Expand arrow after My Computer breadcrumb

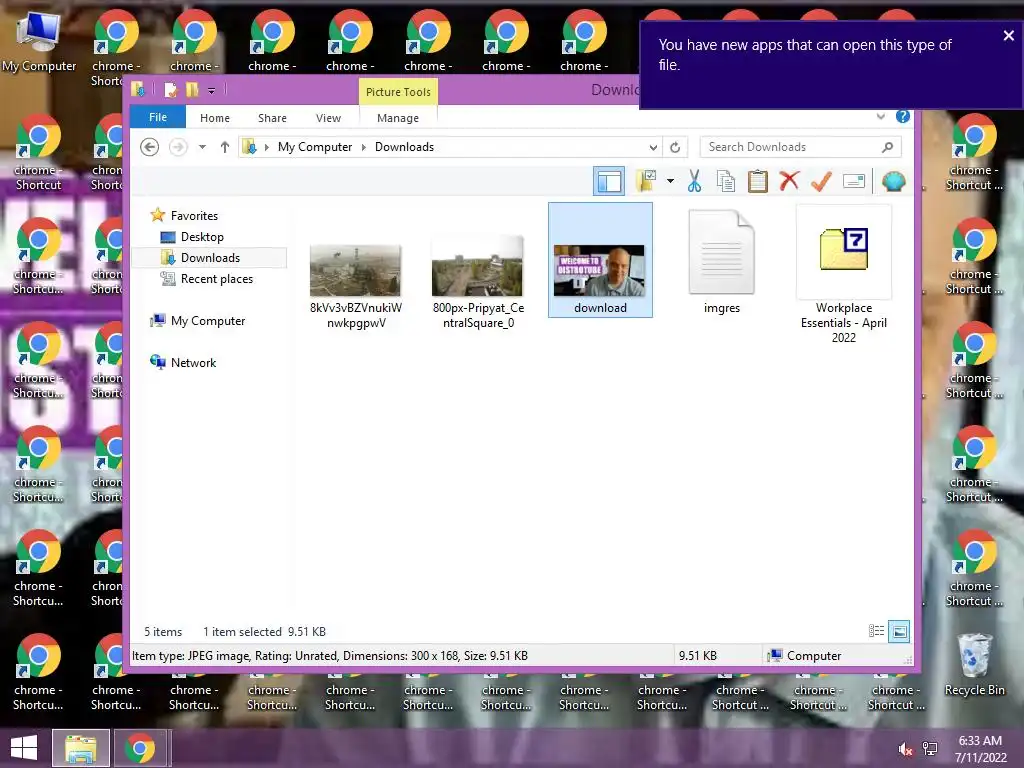point(364,148)
